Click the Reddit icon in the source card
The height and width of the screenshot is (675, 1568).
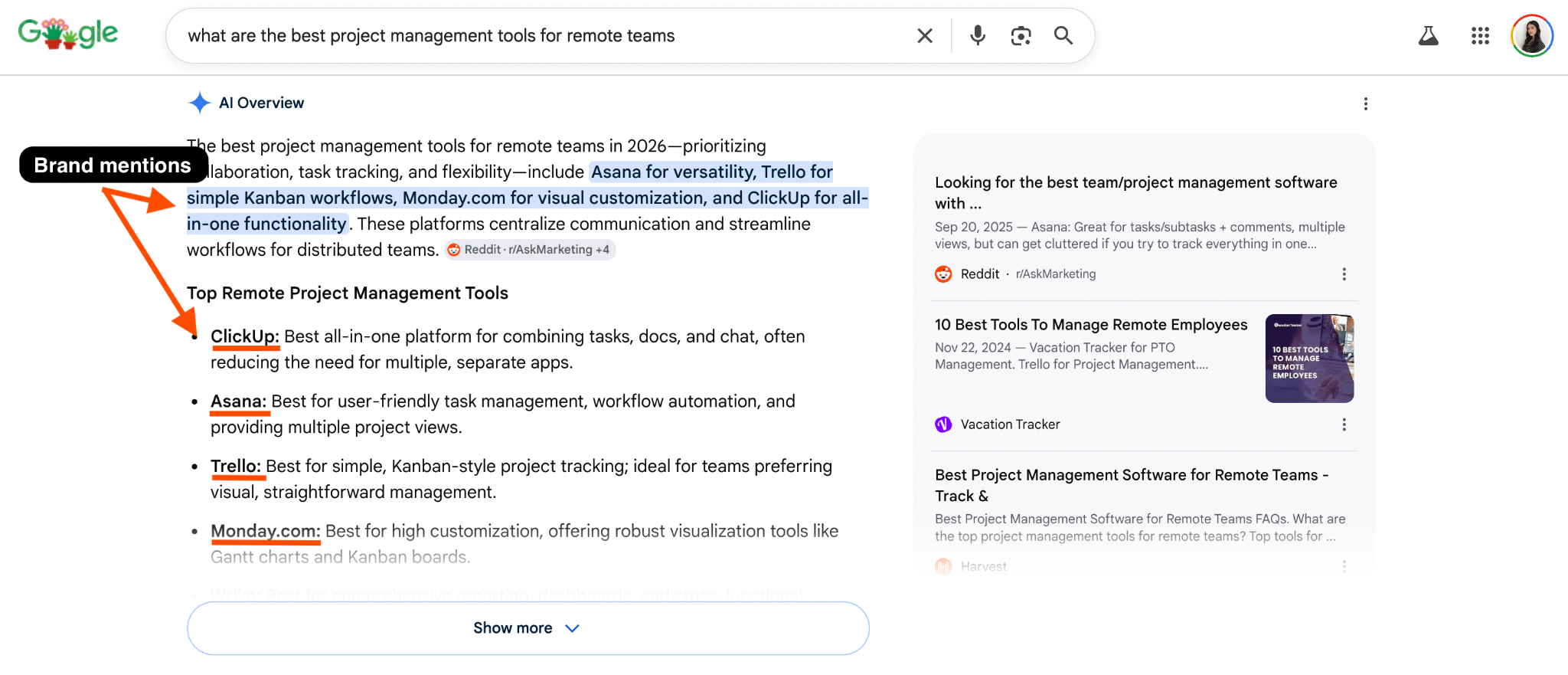click(x=943, y=274)
